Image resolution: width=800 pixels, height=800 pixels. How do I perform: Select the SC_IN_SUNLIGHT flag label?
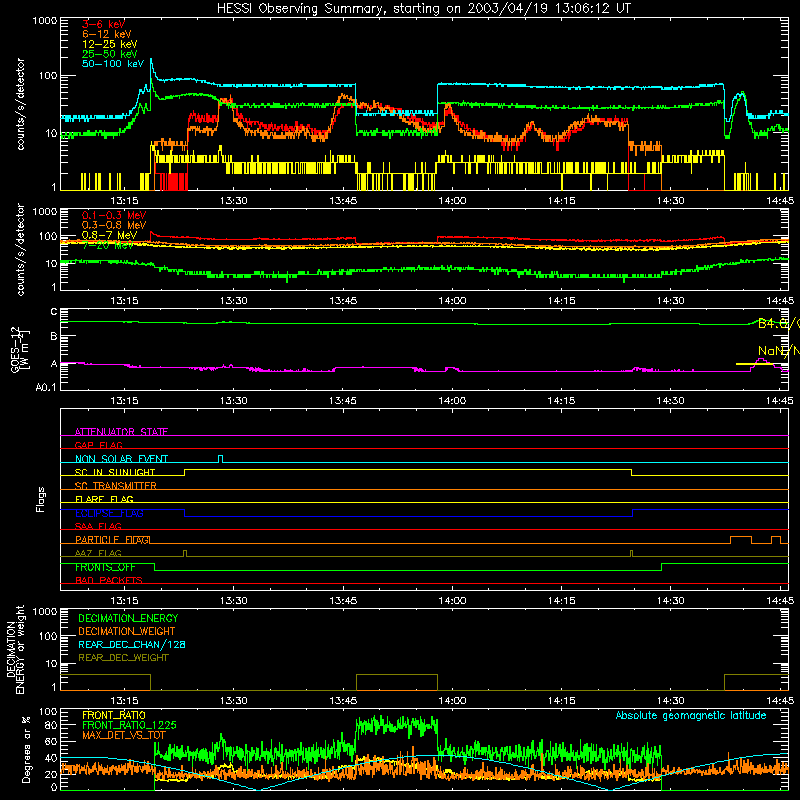(115, 472)
